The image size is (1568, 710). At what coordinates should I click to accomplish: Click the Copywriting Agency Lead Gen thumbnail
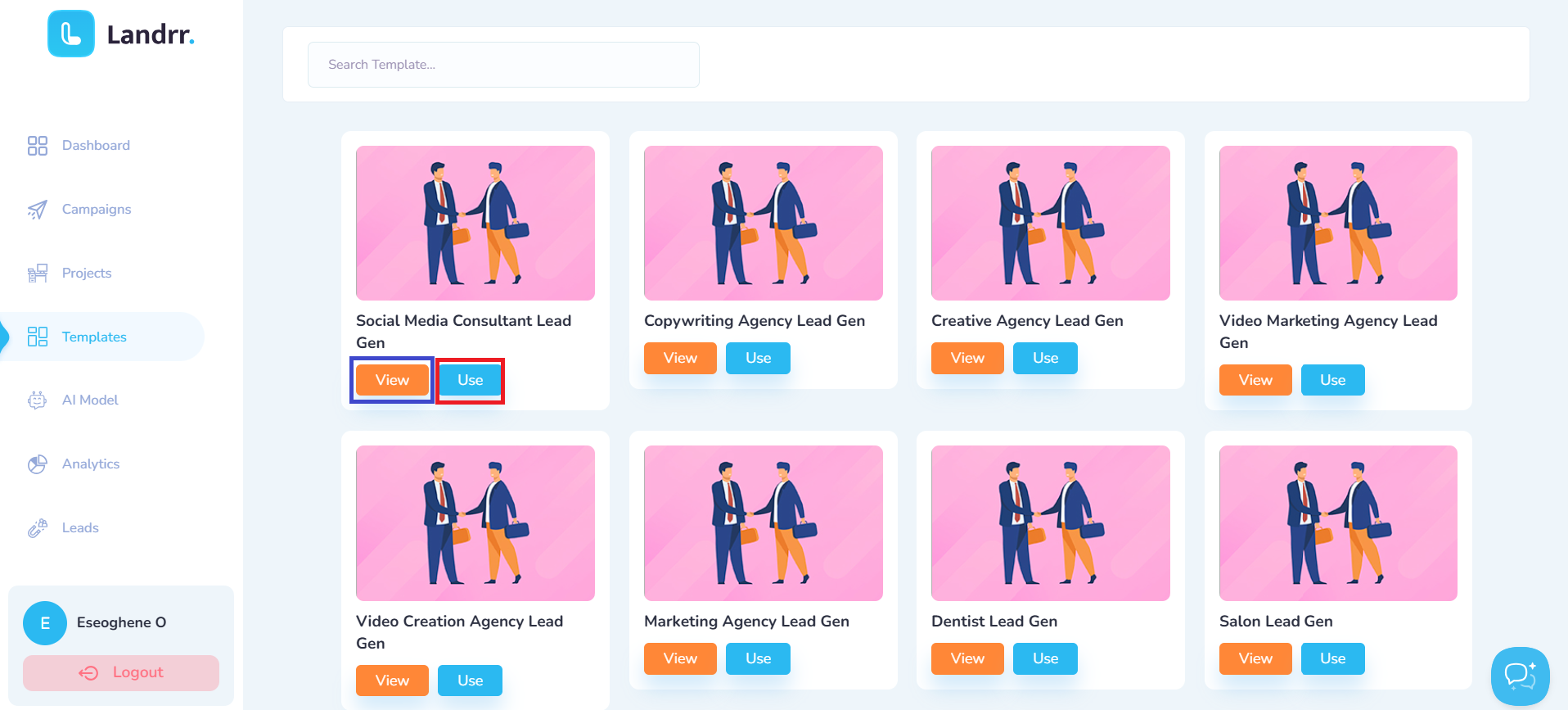click(764, 223)
